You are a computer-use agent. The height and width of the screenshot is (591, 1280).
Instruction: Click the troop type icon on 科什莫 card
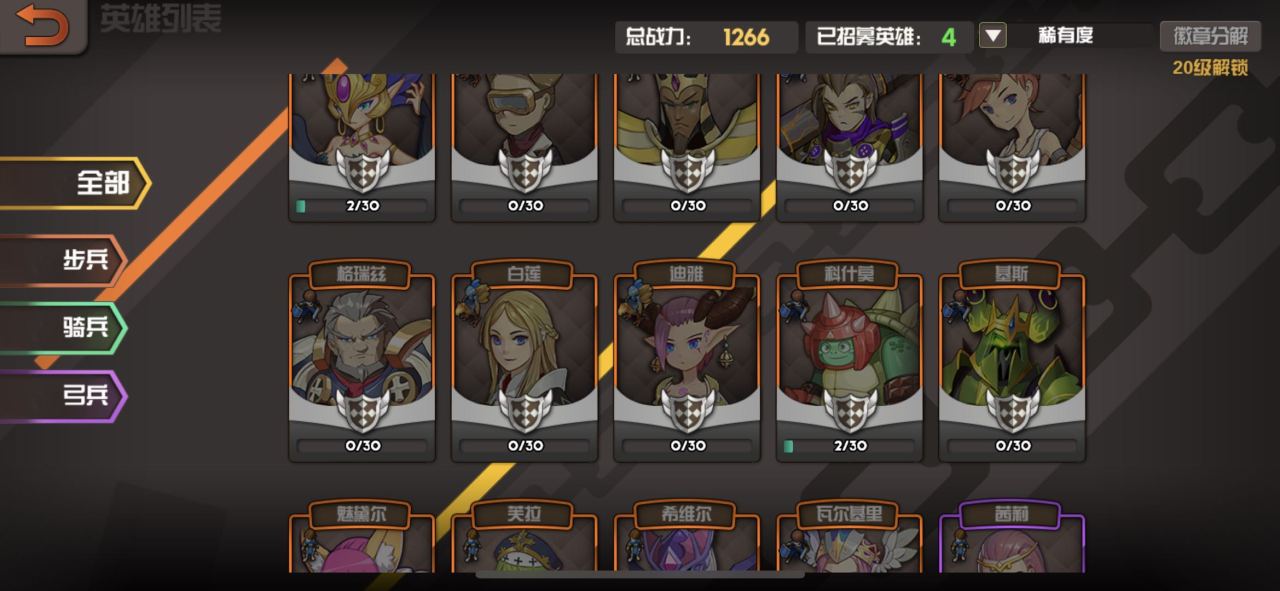794,307
